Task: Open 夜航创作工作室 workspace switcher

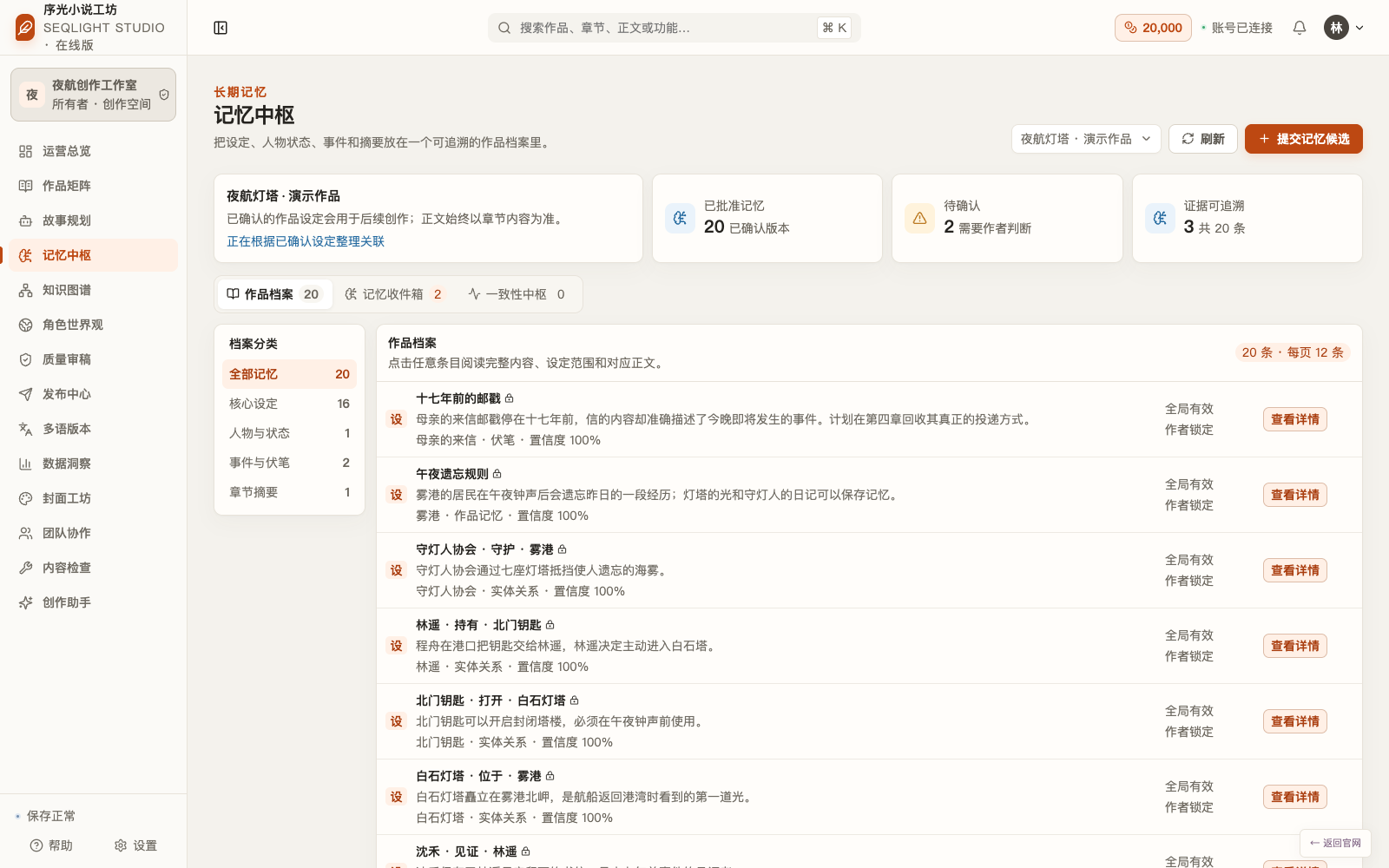Action: click(x=93, y=95)
